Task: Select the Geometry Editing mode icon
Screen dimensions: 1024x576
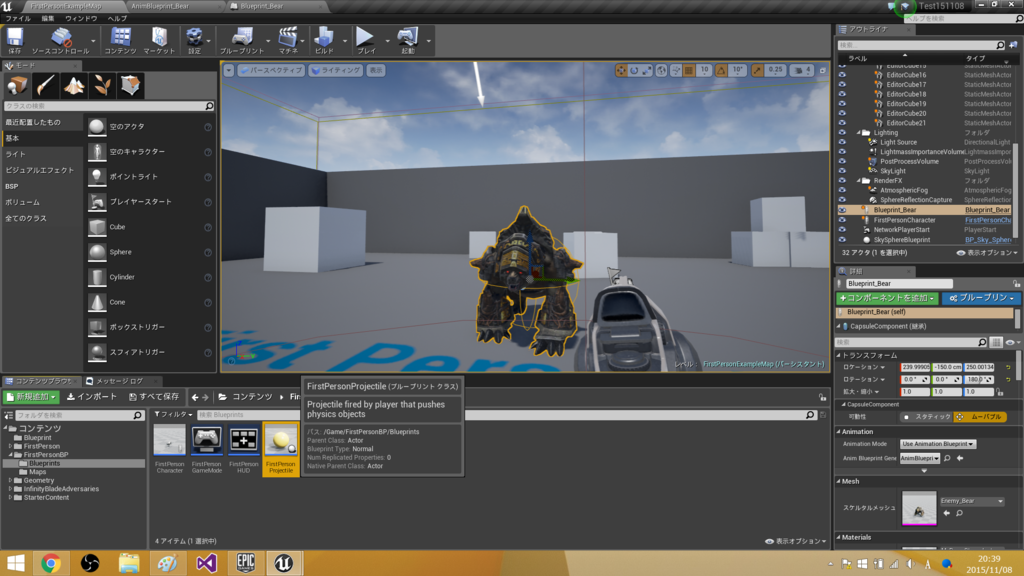Action: pyautogui.click(x=130, y=86)
